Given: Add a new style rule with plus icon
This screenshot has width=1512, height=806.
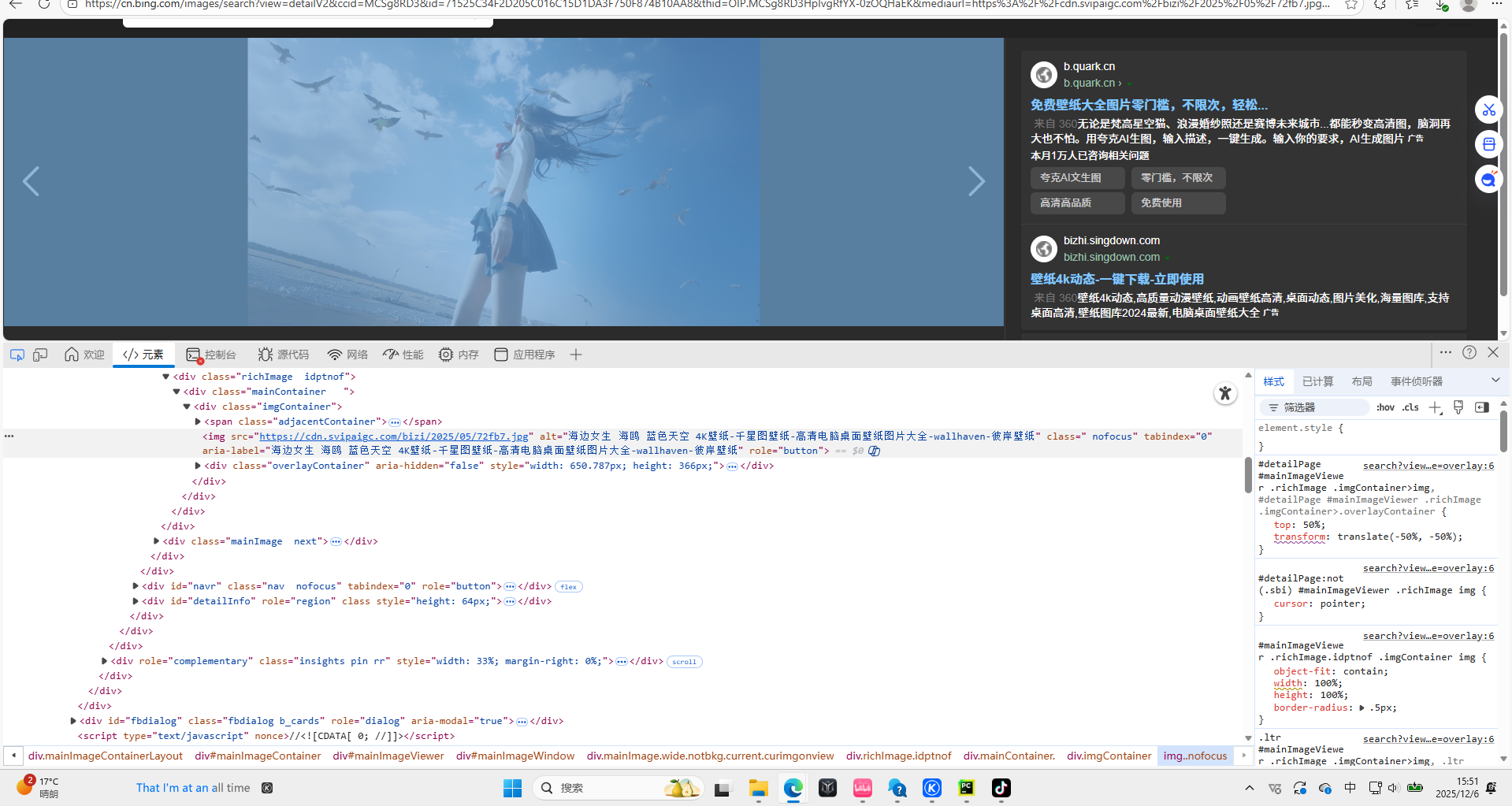Looking at the screenshot, I should [x=1435, y=407].
